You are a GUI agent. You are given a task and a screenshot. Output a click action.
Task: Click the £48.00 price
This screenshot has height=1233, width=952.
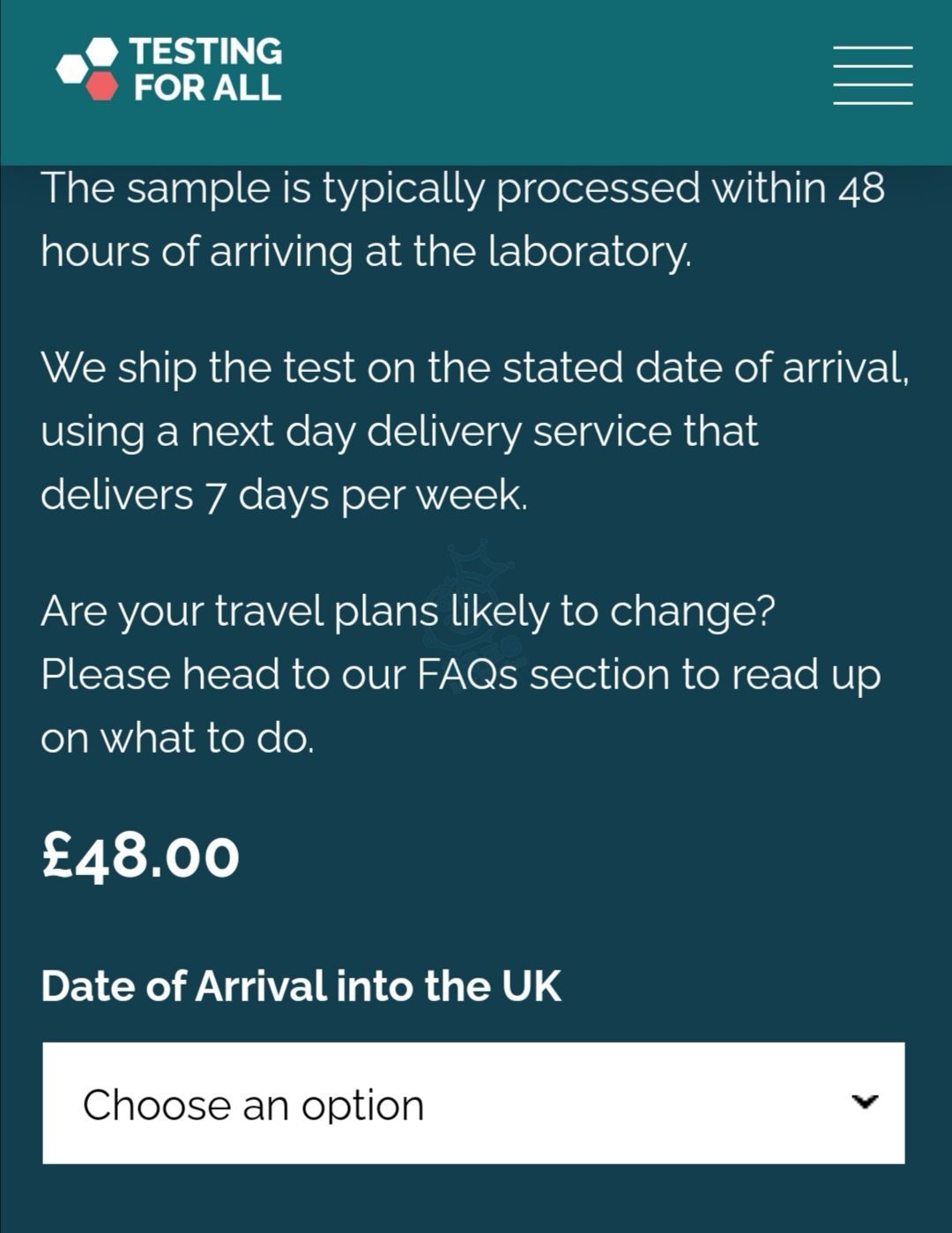click(140, 856)
